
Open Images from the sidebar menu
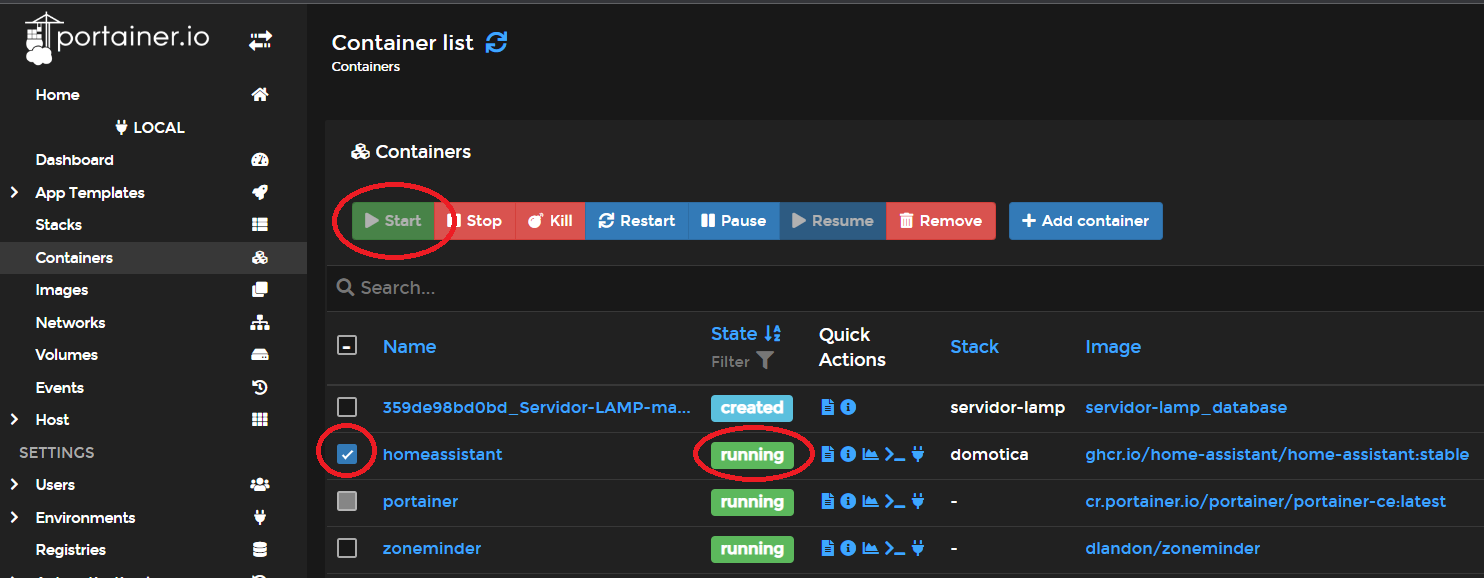[x=62, y=290]
